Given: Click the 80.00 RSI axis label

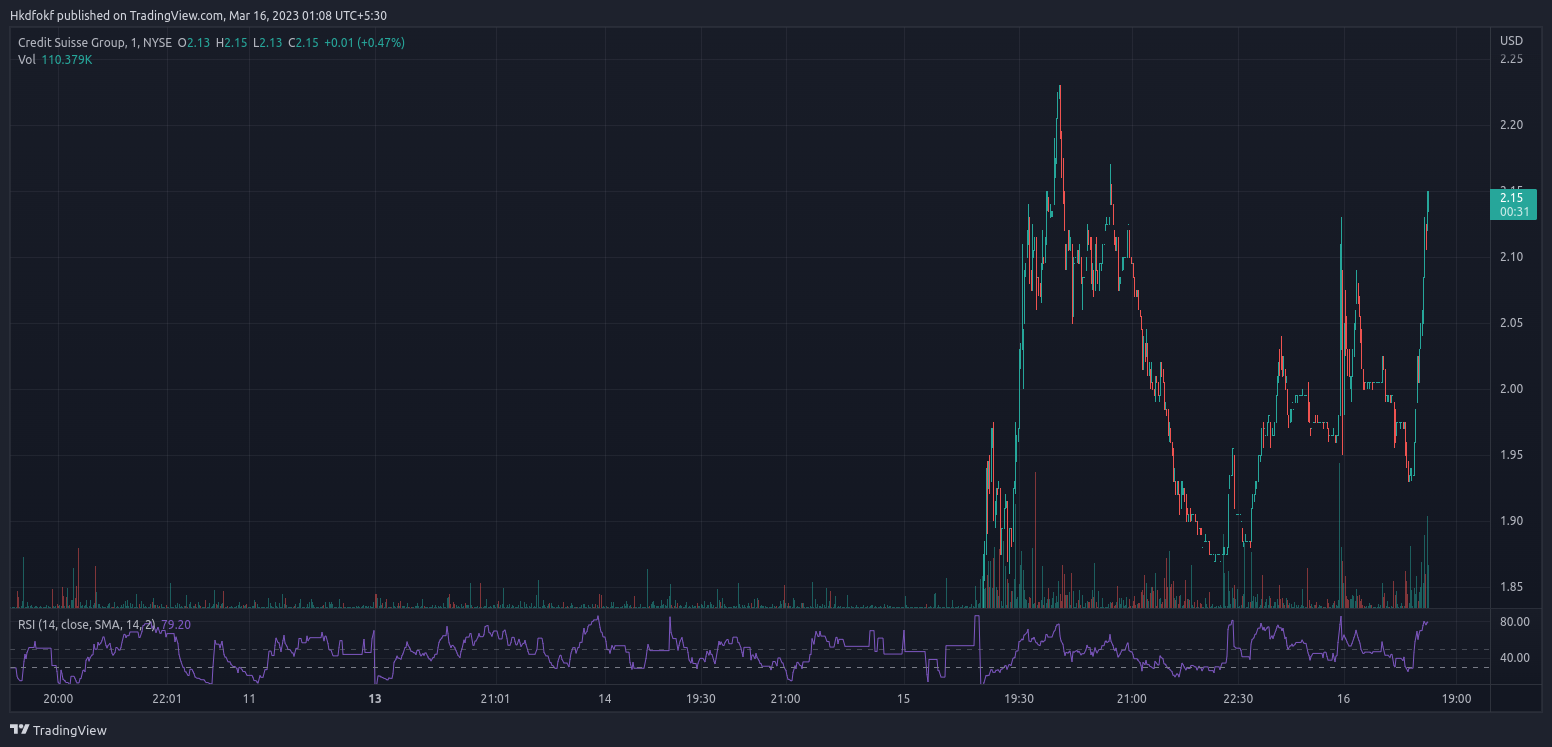Looking at the screenshot, I should [1516, 621].
